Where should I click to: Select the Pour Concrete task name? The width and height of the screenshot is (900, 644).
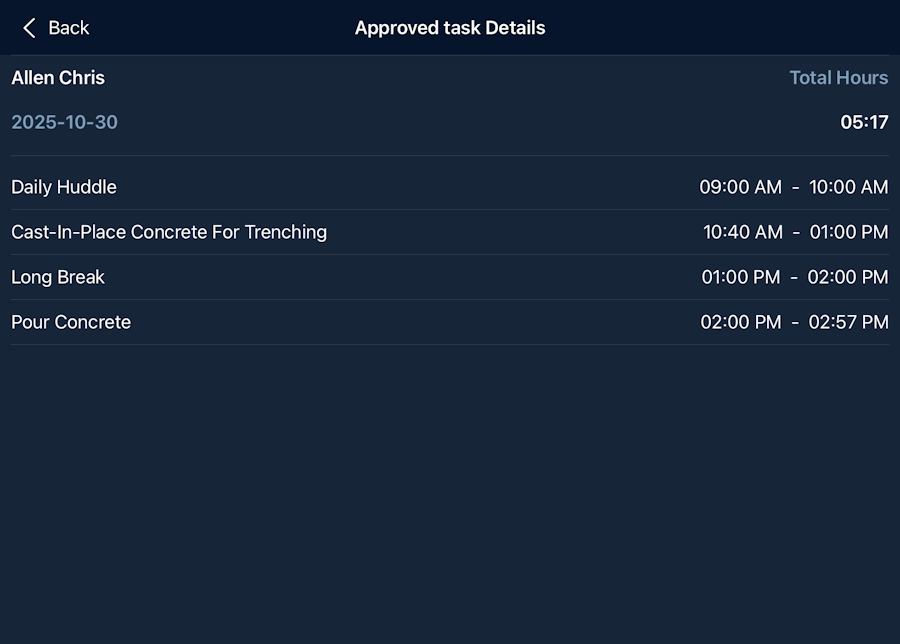click(71, 322)
